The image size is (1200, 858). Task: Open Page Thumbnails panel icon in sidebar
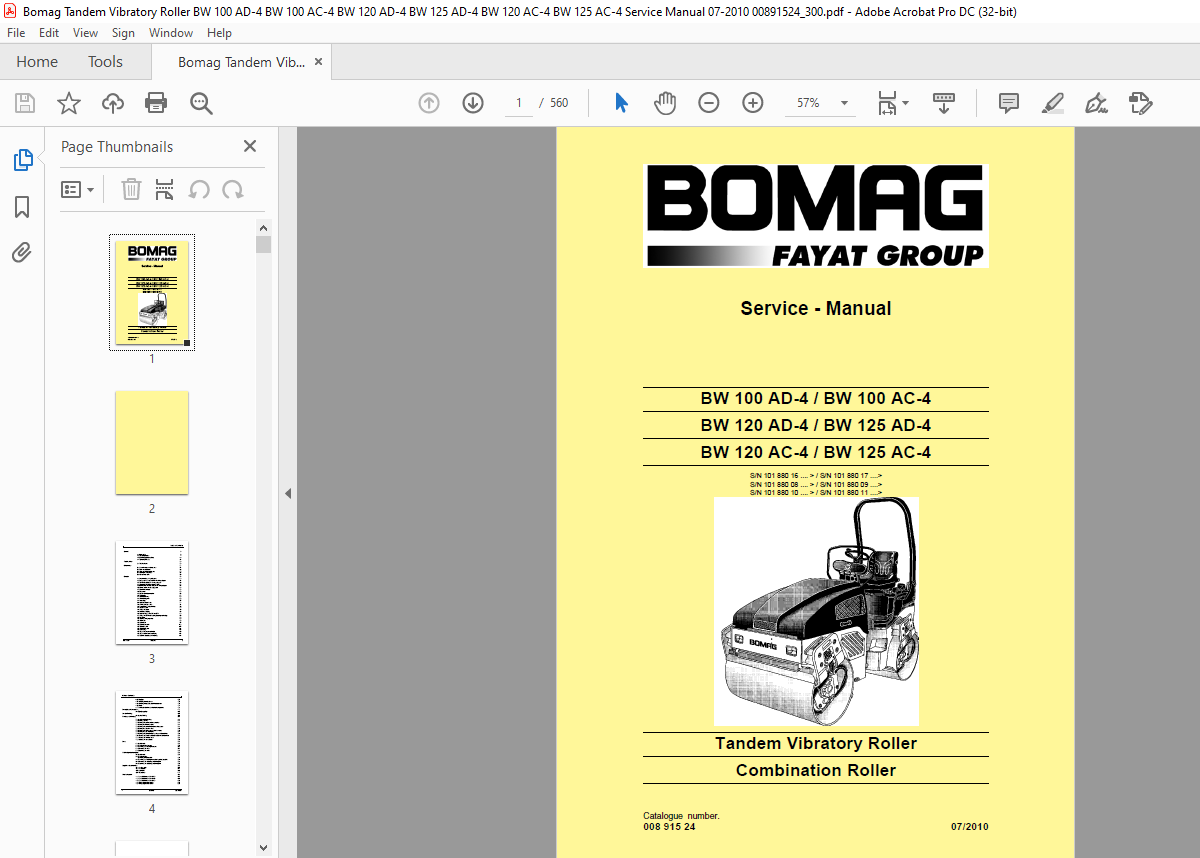22,160
